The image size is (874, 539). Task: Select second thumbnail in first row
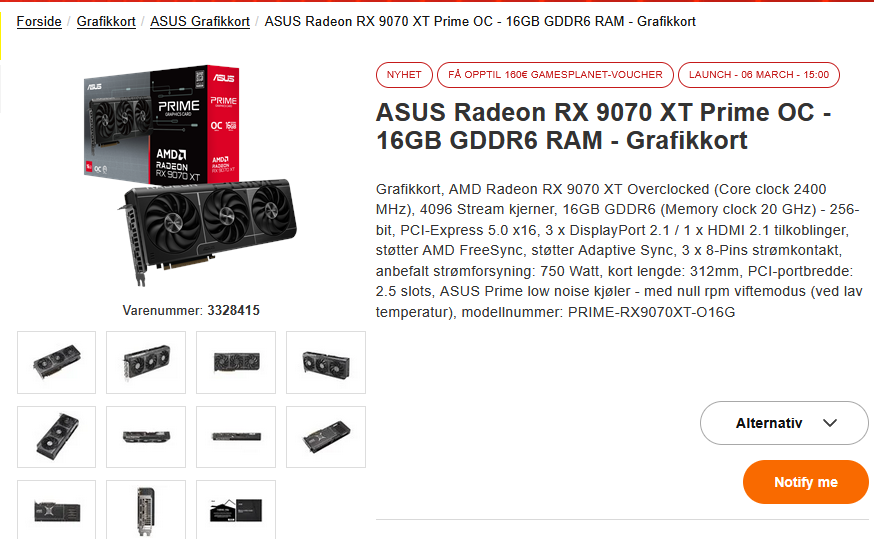[146, 362]
